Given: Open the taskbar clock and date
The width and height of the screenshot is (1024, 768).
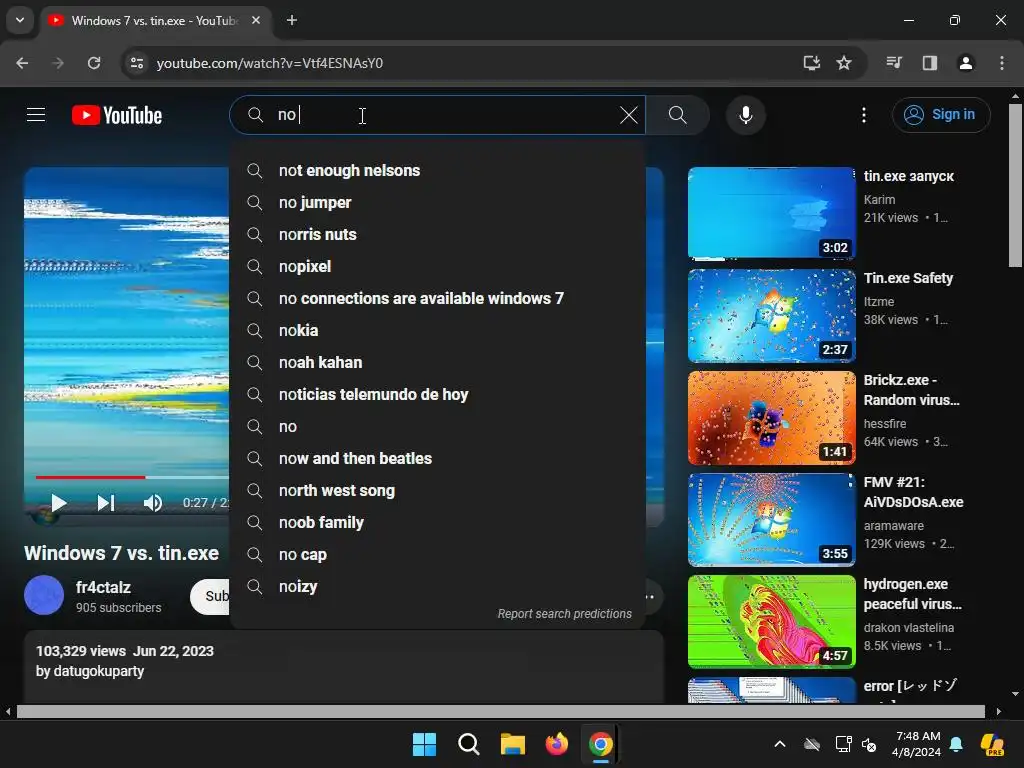Looking at the screenshot, I should pyautogui.click(x=917, y=744).
